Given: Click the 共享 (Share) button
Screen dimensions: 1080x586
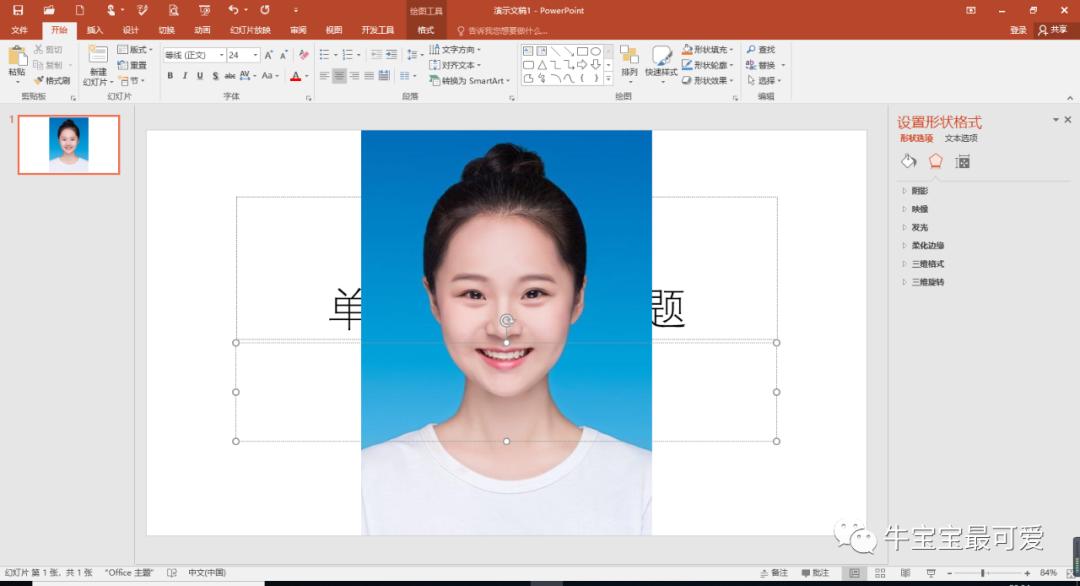Looking at the screenshot, I should click(1053, 30).
